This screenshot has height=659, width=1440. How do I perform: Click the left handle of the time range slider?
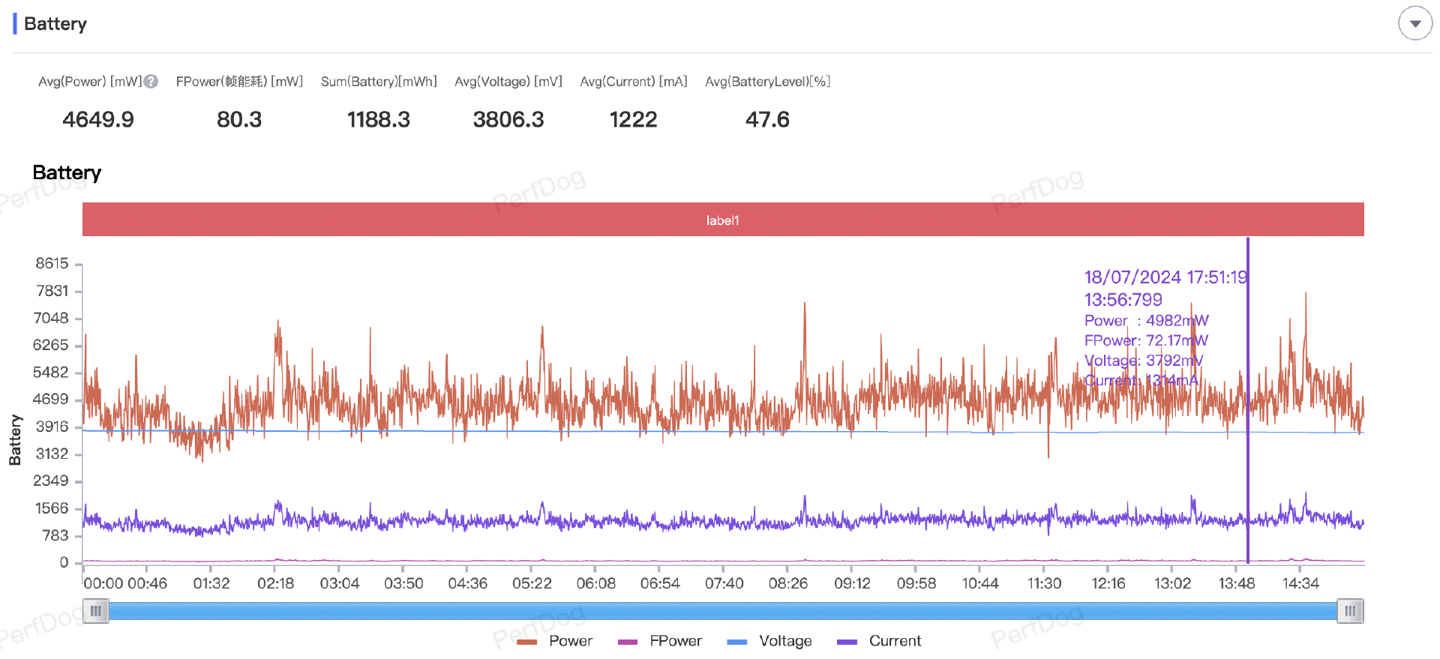click(x=96, y=611)
